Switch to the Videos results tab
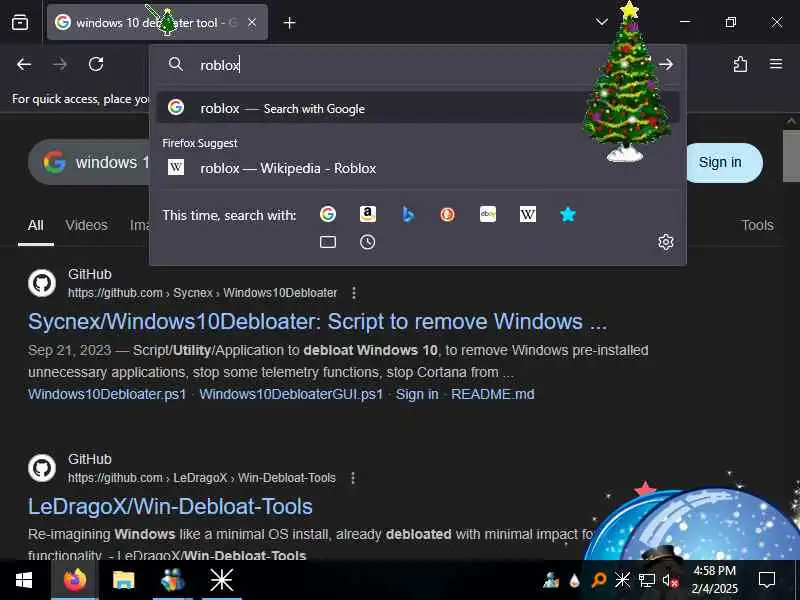The width and height of the screenshot is (800, 600). point(86,226)
